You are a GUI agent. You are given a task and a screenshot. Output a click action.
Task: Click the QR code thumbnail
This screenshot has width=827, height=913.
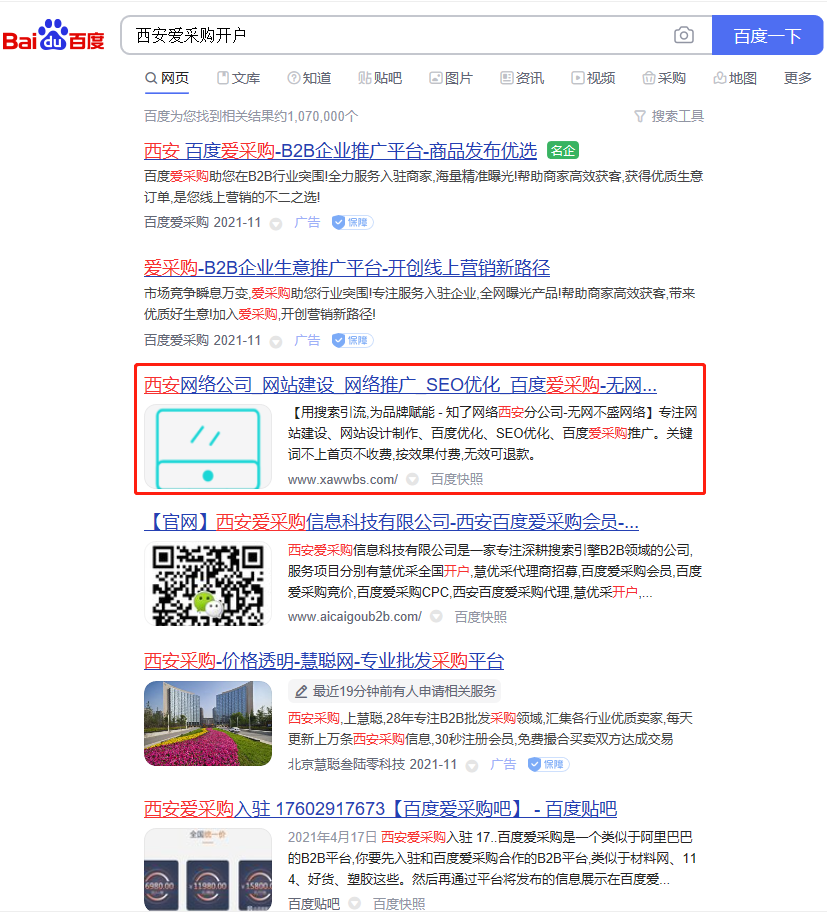(x=208, y=584)
